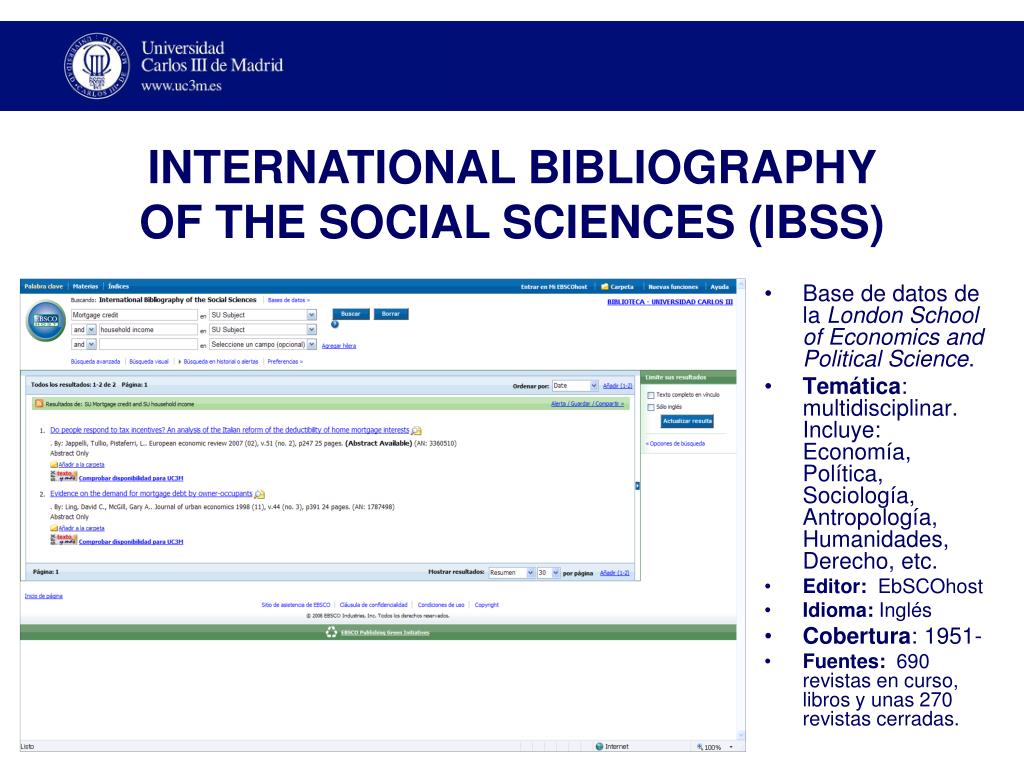The image size is (1024, 768).
Task: Click 'Añadir (1-2)' link beside Ordenar por
Action: (618, 386)
